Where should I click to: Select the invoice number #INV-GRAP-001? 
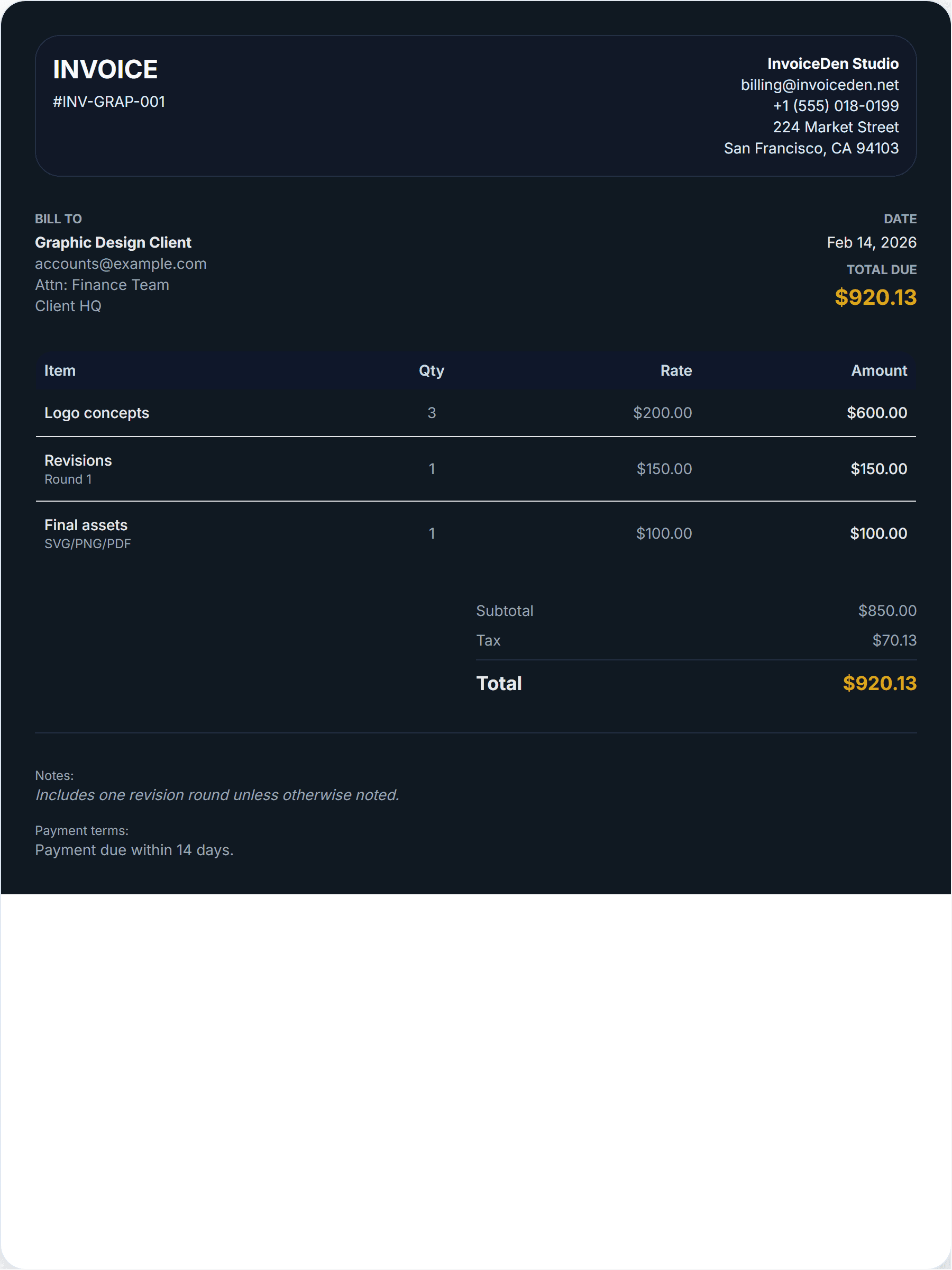tap(109, 102)
